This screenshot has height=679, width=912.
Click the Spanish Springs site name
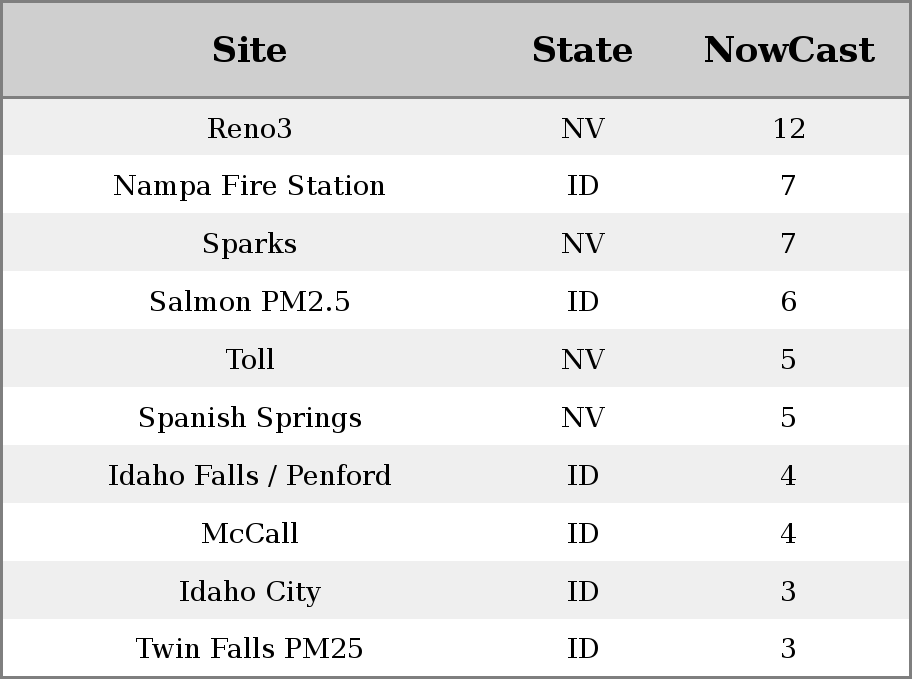click(250, 417)
